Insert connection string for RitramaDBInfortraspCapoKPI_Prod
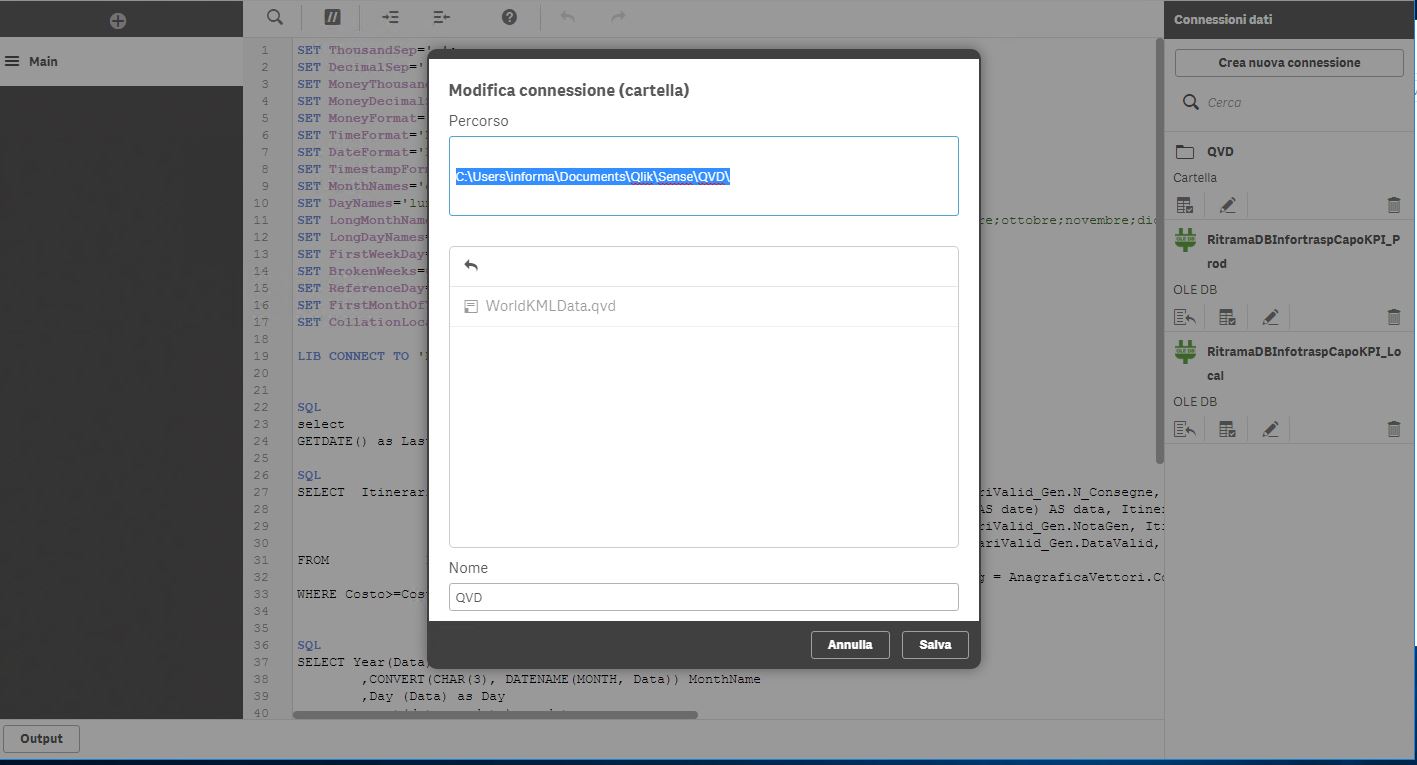 pos(1185,317)
